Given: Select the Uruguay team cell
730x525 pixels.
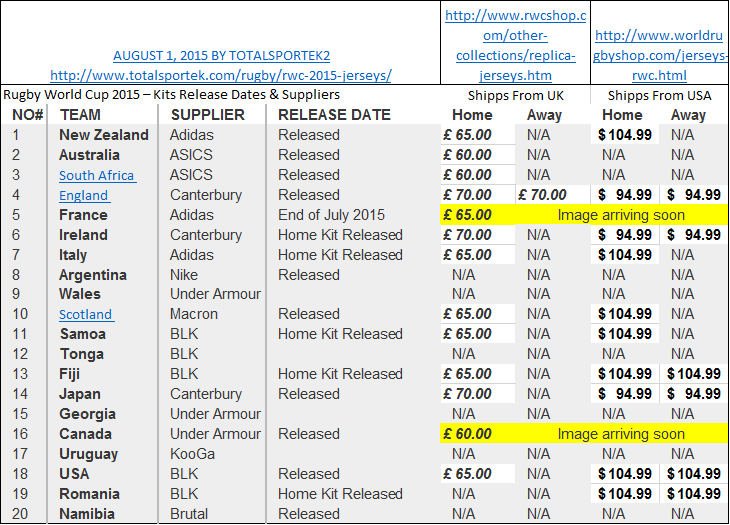Looking at the screenshot, I should (x=88, y=454).
